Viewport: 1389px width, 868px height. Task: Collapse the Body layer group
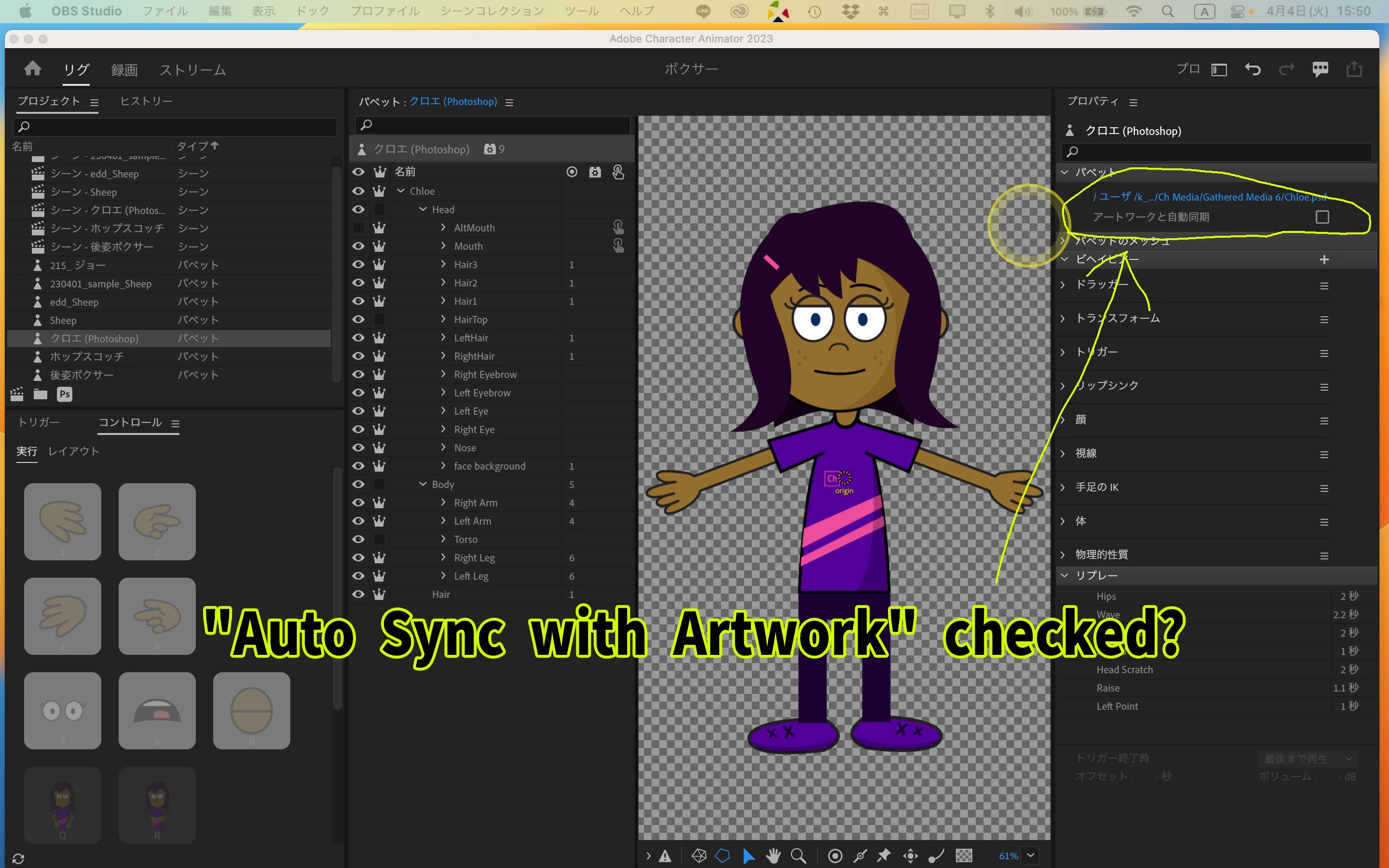423,484
